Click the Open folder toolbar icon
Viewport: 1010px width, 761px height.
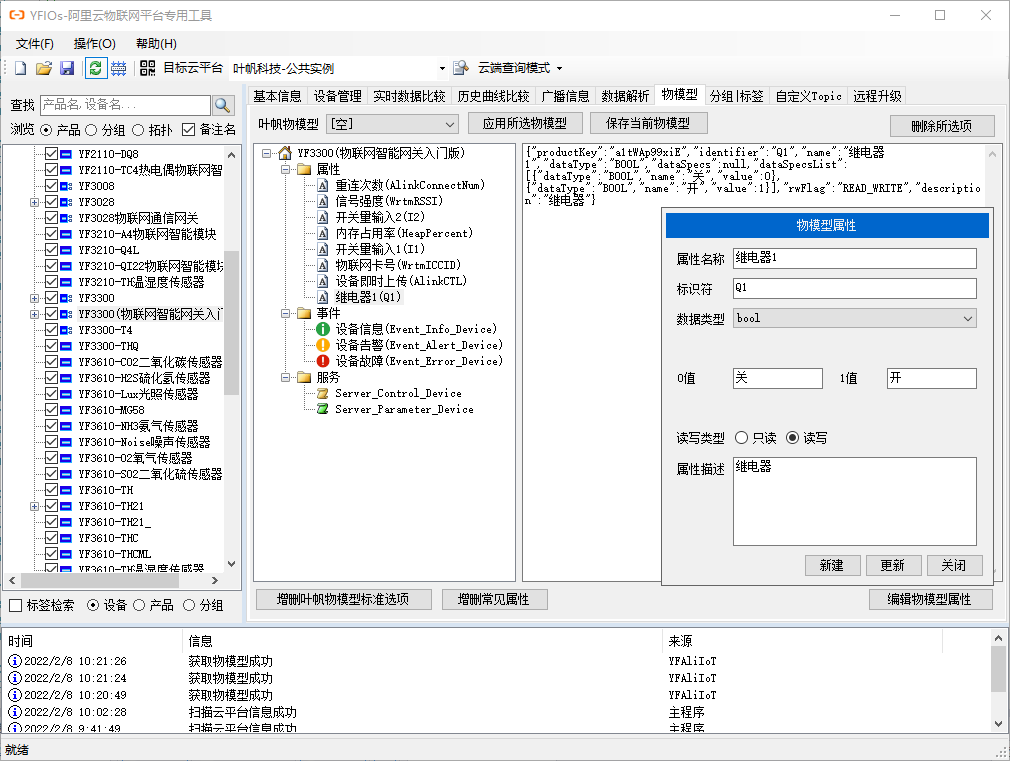(x=44, y=68)
